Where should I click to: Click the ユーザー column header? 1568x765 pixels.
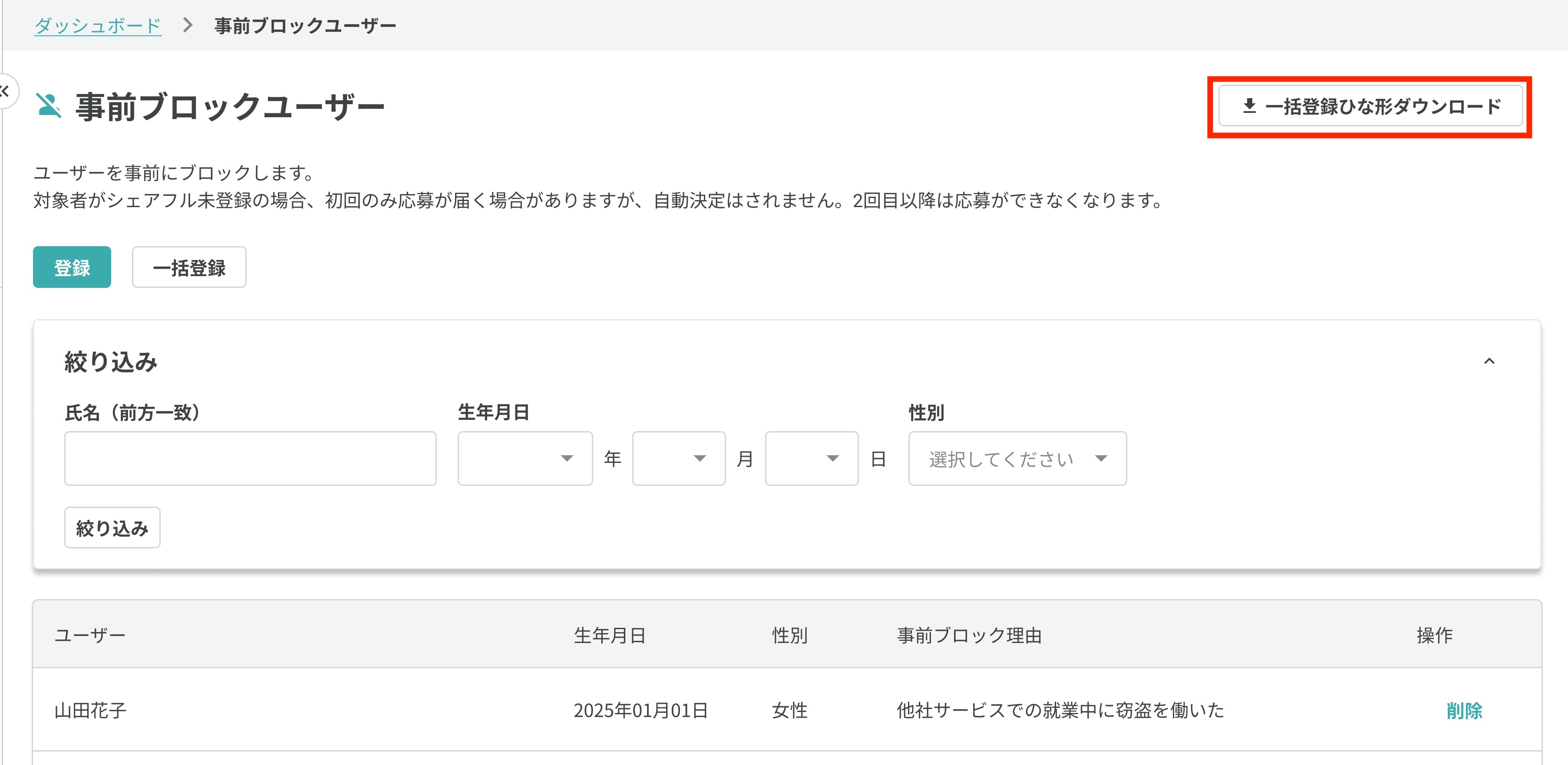(90, 635)
